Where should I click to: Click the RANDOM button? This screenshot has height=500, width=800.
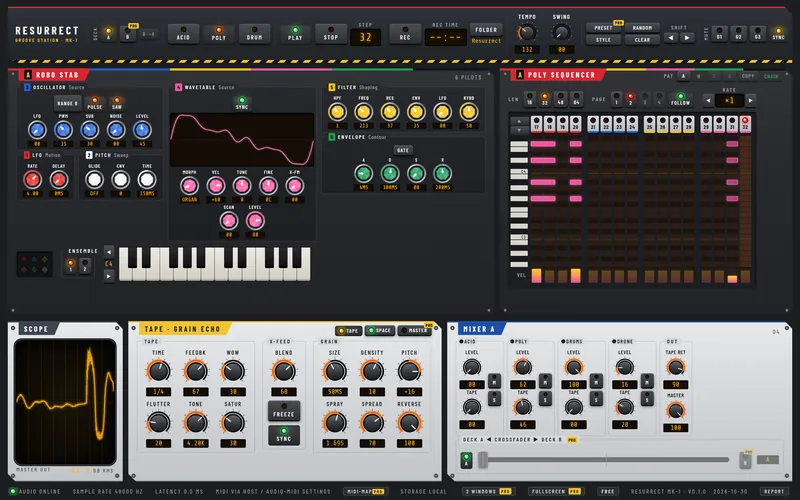(x=642, y=28)
